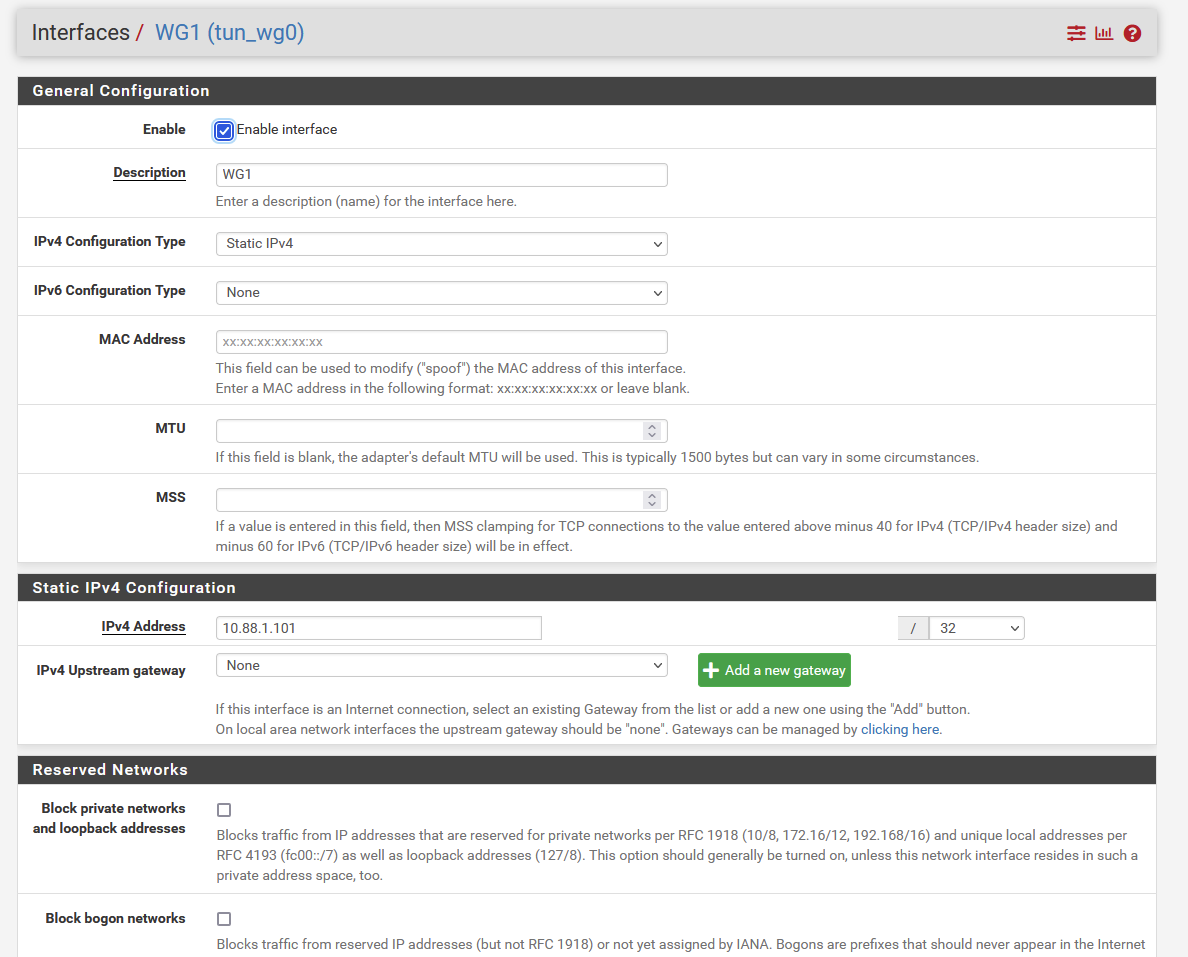Viewport: 1188px width, 957px height.
Task: Click the IPv4 Address input field
Action: point(378,628)
